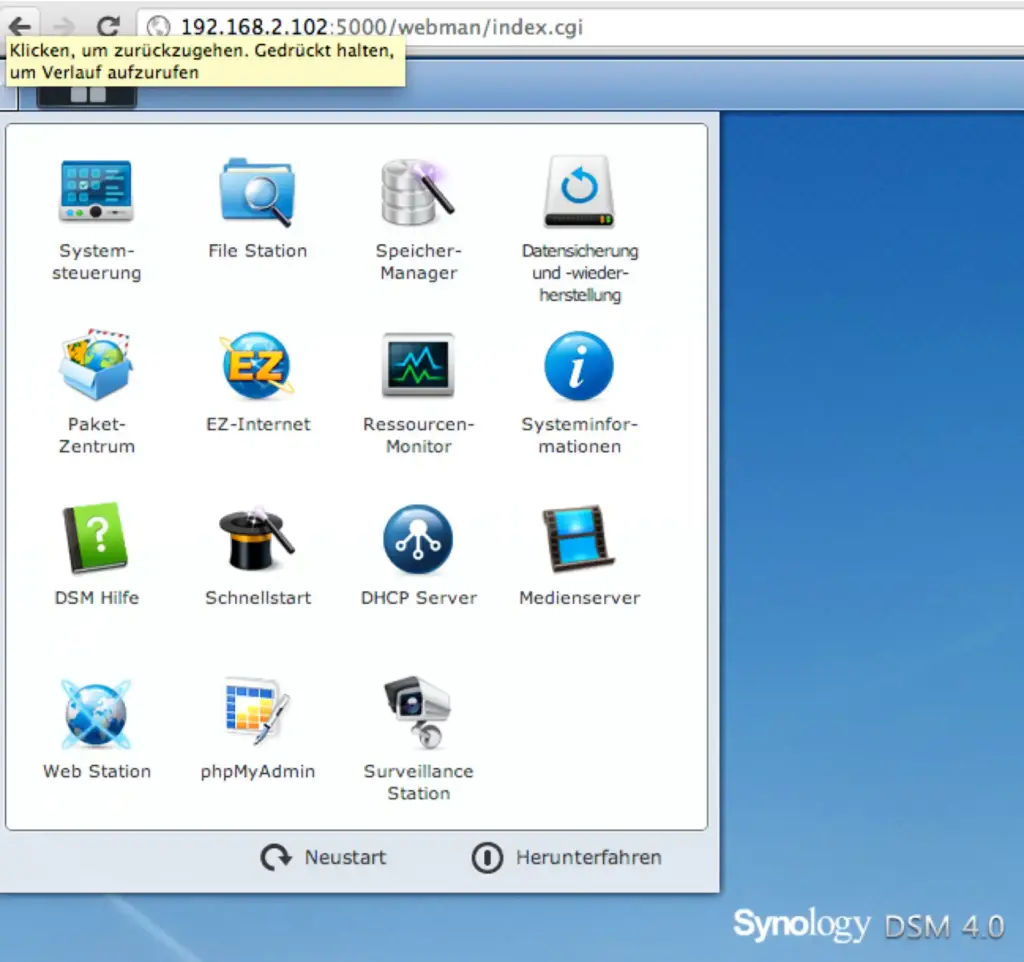
Task: Click the site info globe icon in address bar
Action: tap(158, 27)
